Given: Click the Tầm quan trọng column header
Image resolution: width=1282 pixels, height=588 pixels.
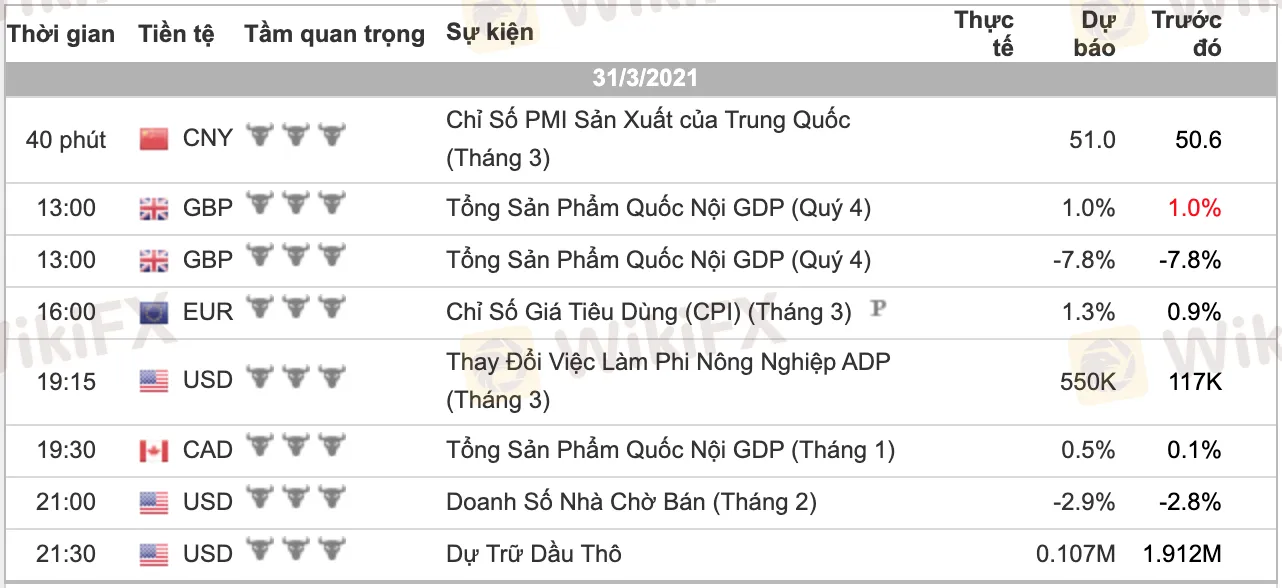Looking at the screenshot, I should (x=334, y=34).
